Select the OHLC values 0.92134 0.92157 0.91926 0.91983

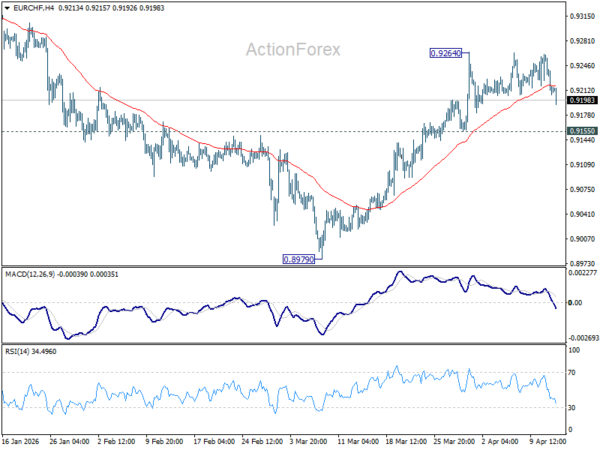click(x=111, y=8)
